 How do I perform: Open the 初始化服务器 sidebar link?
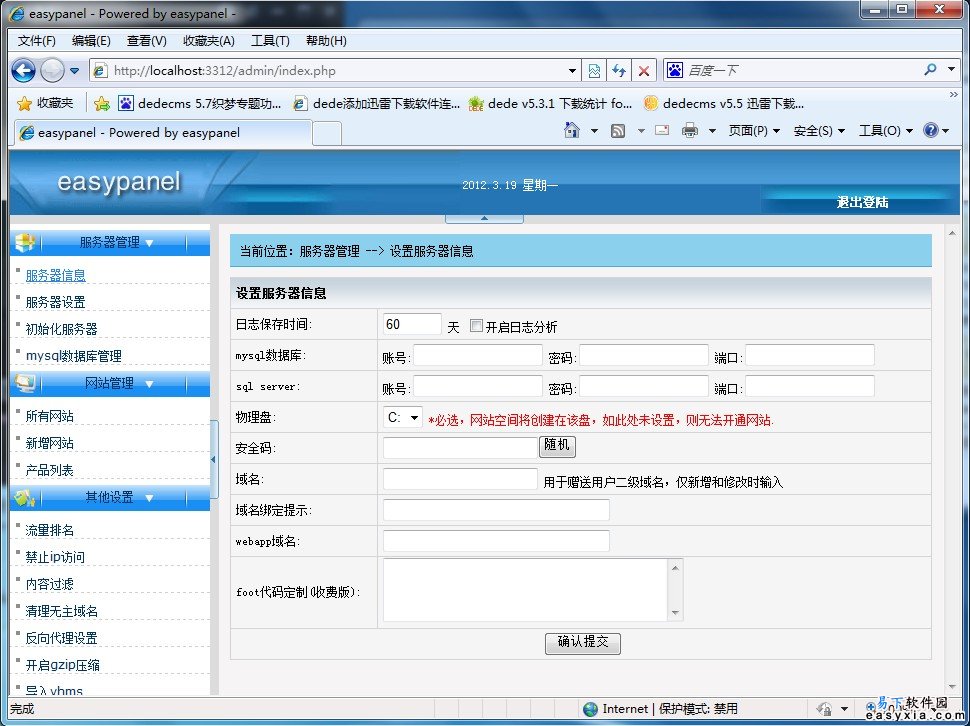point(61,329)
